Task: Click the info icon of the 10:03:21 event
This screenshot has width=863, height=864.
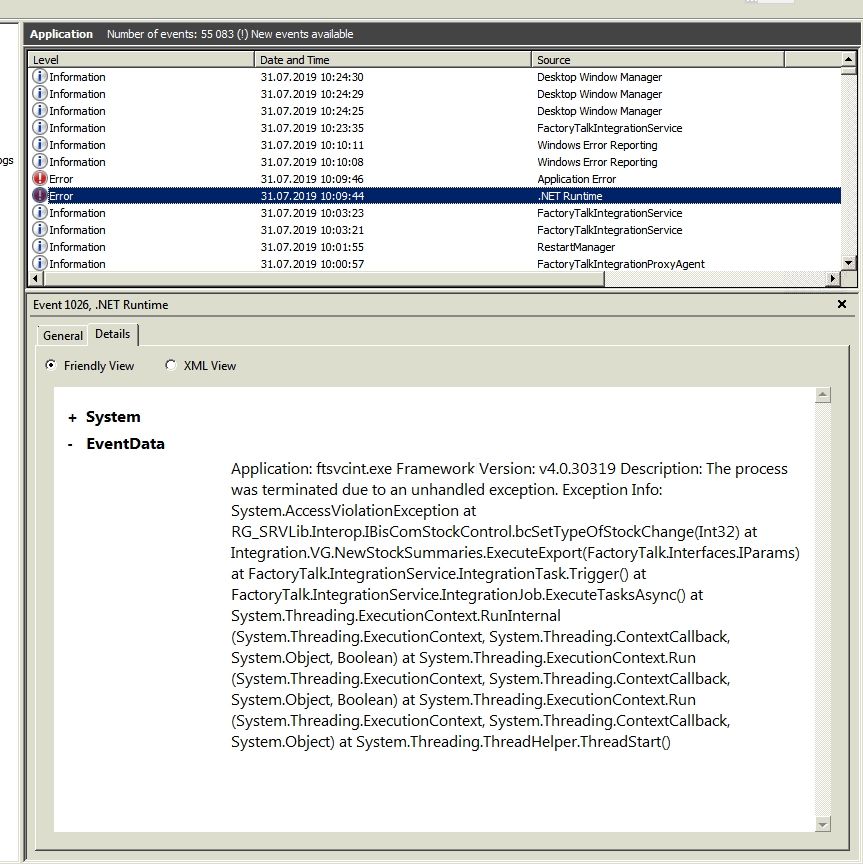Action: pyautogui.click(x=40, y=230)
